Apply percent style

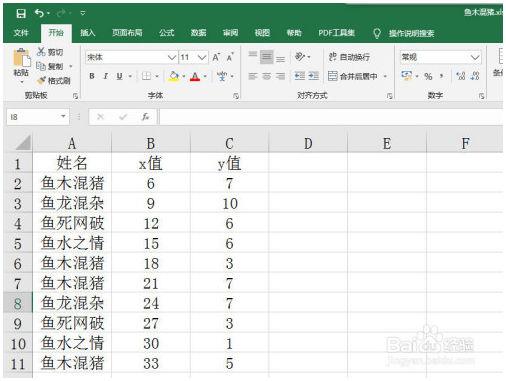point(428,76)
